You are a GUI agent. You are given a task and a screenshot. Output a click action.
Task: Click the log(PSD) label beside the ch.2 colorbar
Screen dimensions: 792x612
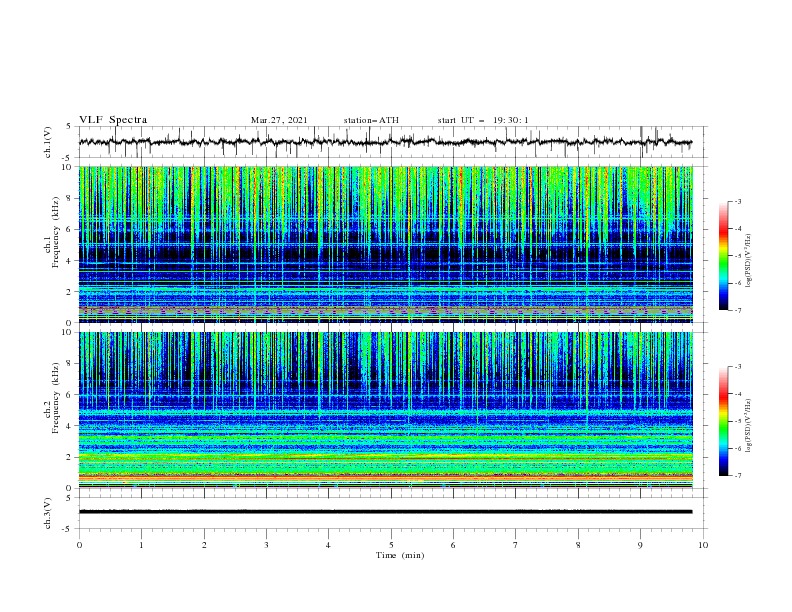[x=749, y=426]
